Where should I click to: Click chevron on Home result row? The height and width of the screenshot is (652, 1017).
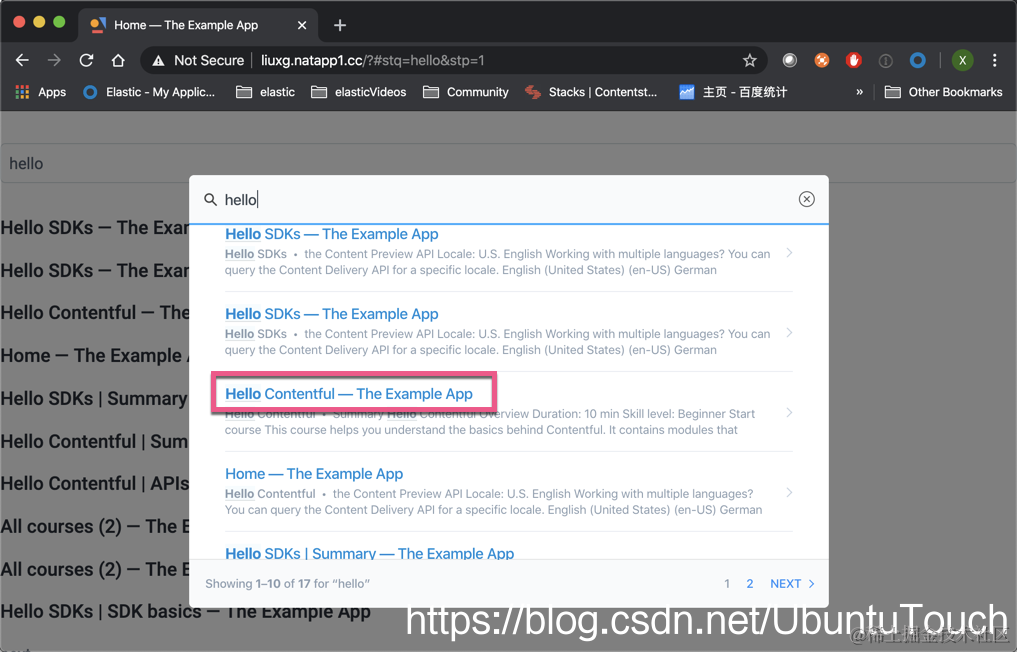(x=789, y=492)
